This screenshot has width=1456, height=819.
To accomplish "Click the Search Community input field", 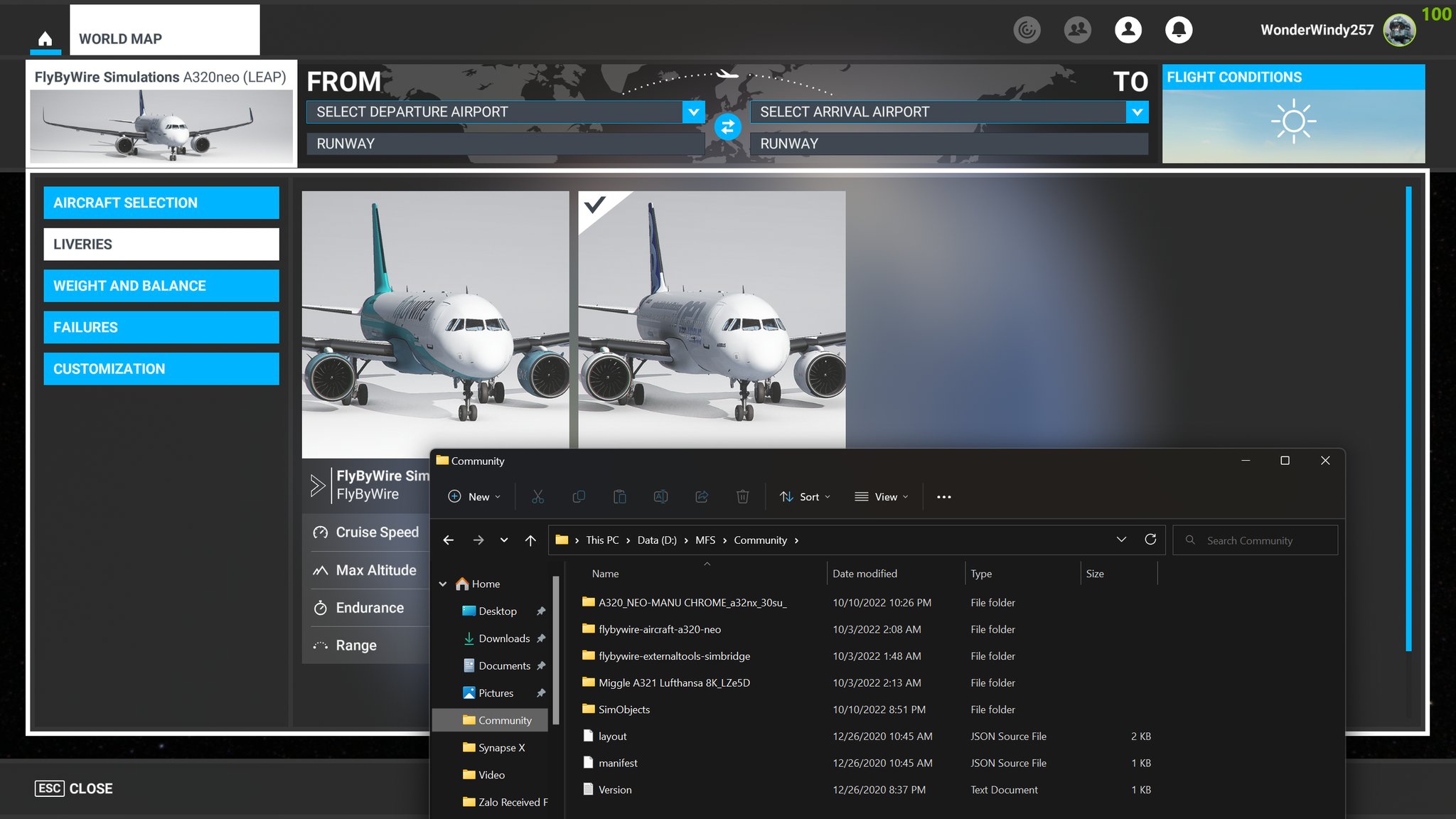I will [x=1256, y=540].
